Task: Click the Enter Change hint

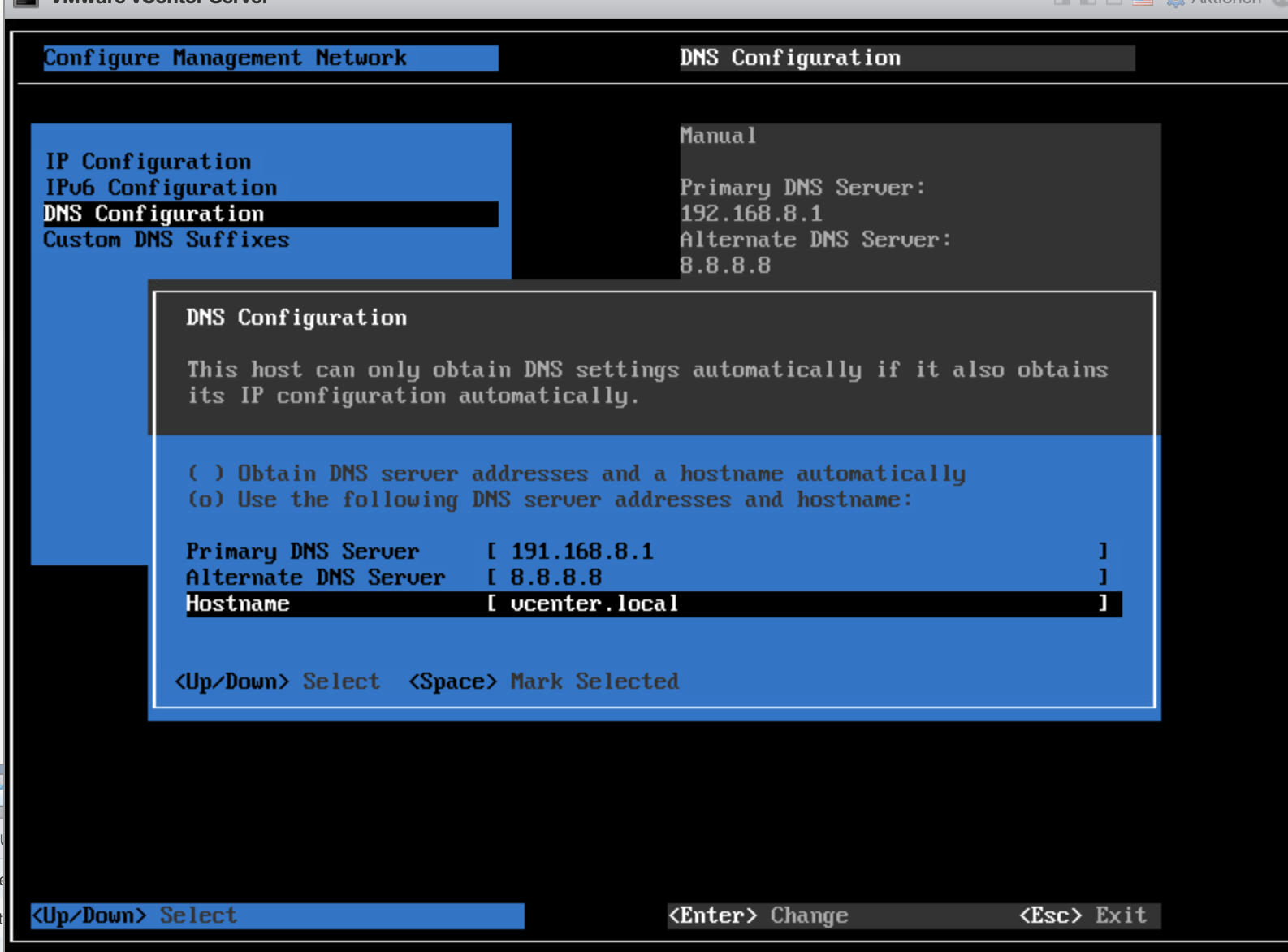Action: pos(758,915)
